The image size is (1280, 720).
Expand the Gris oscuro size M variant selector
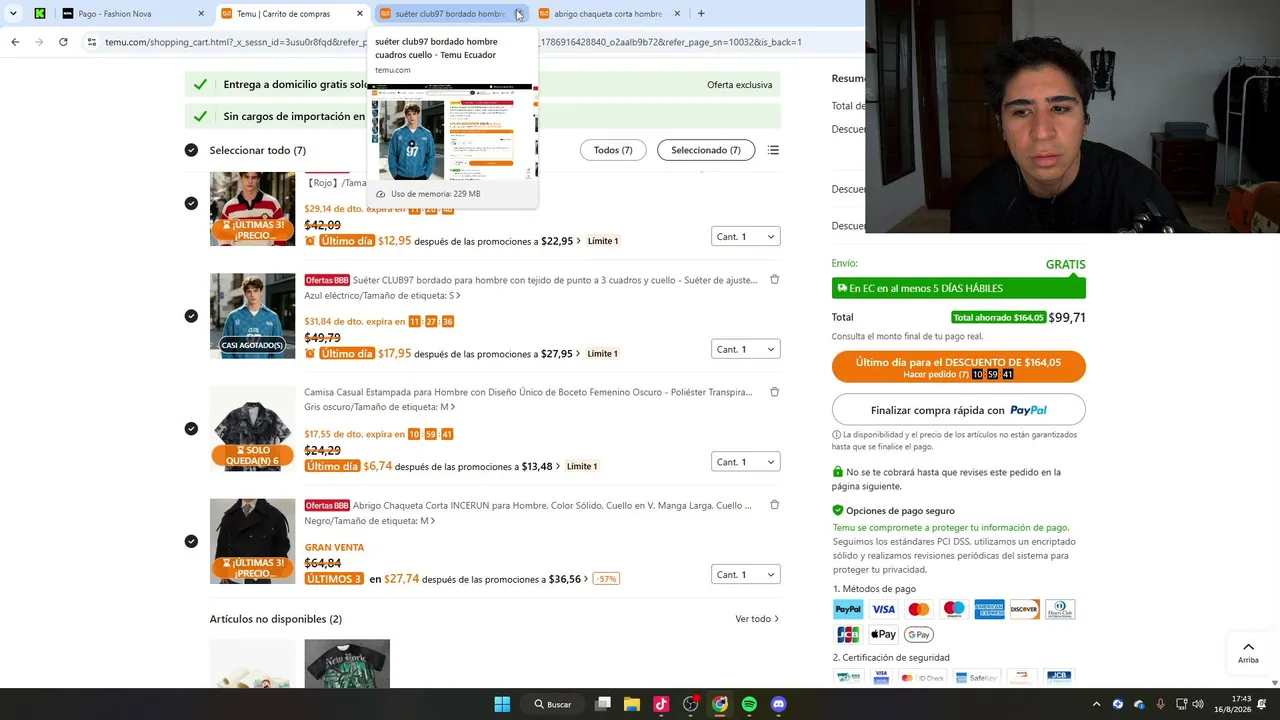point(379,407)
